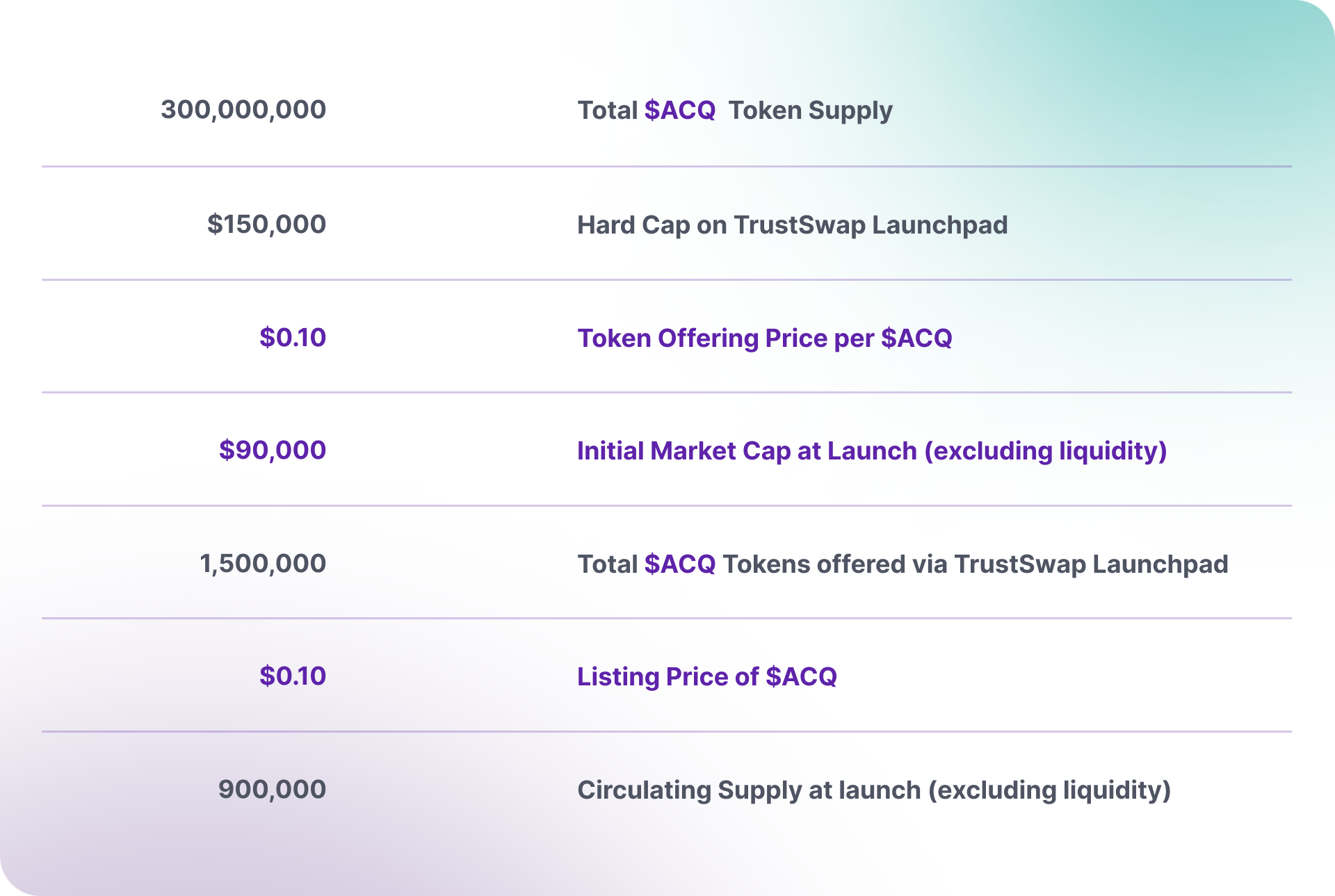Click the 900,000 circulating supply value
Screen dimensions: 1335x896
[272, 790]
